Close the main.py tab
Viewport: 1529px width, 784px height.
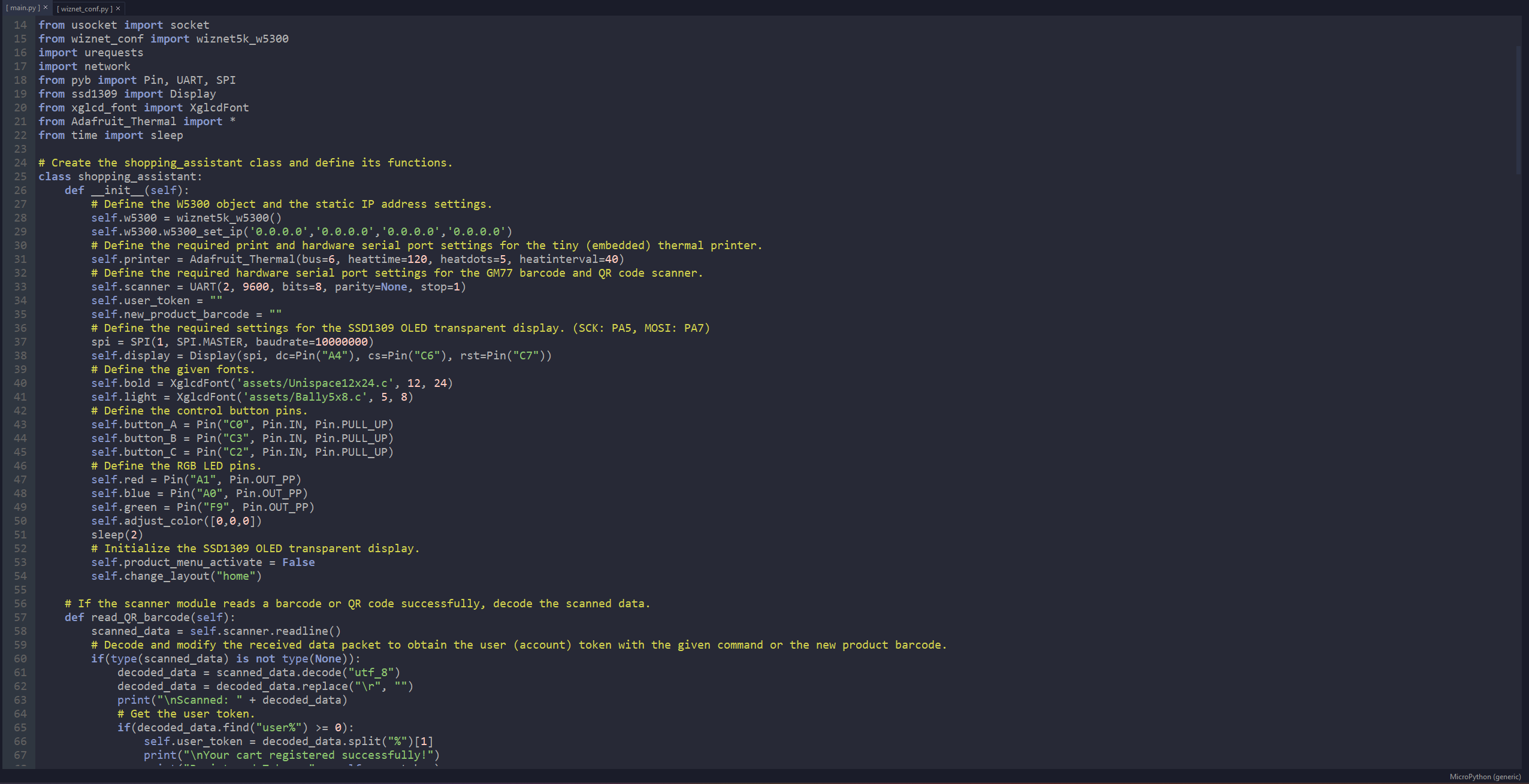[46, 8]
